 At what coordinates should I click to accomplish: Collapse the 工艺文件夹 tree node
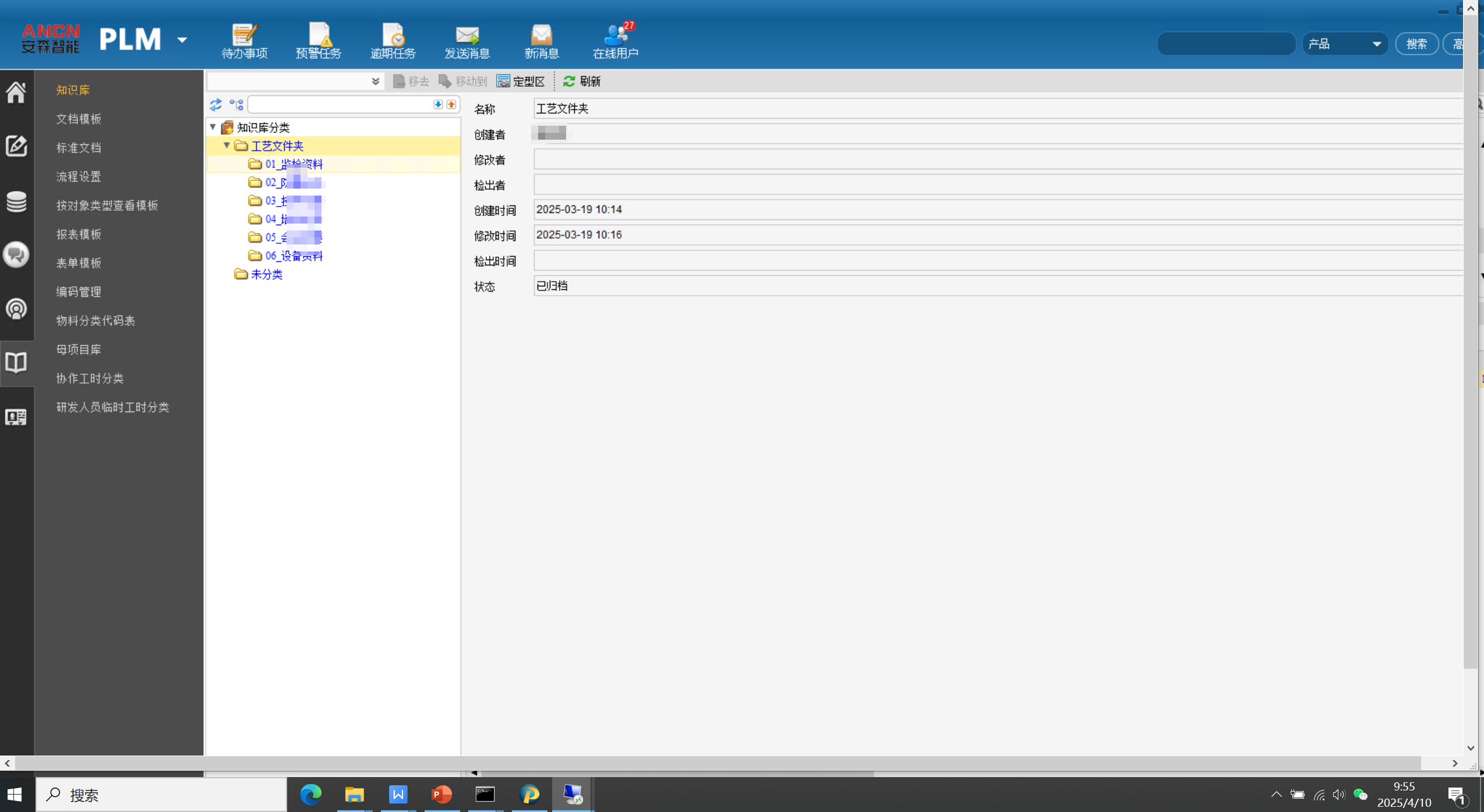tap(227, 146)
